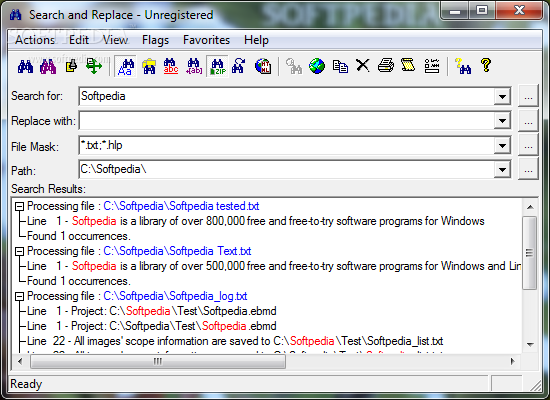This screenshot has width=550, height=400.
Task: Toggle search ZIP files option
Action: tap(217, 66)
